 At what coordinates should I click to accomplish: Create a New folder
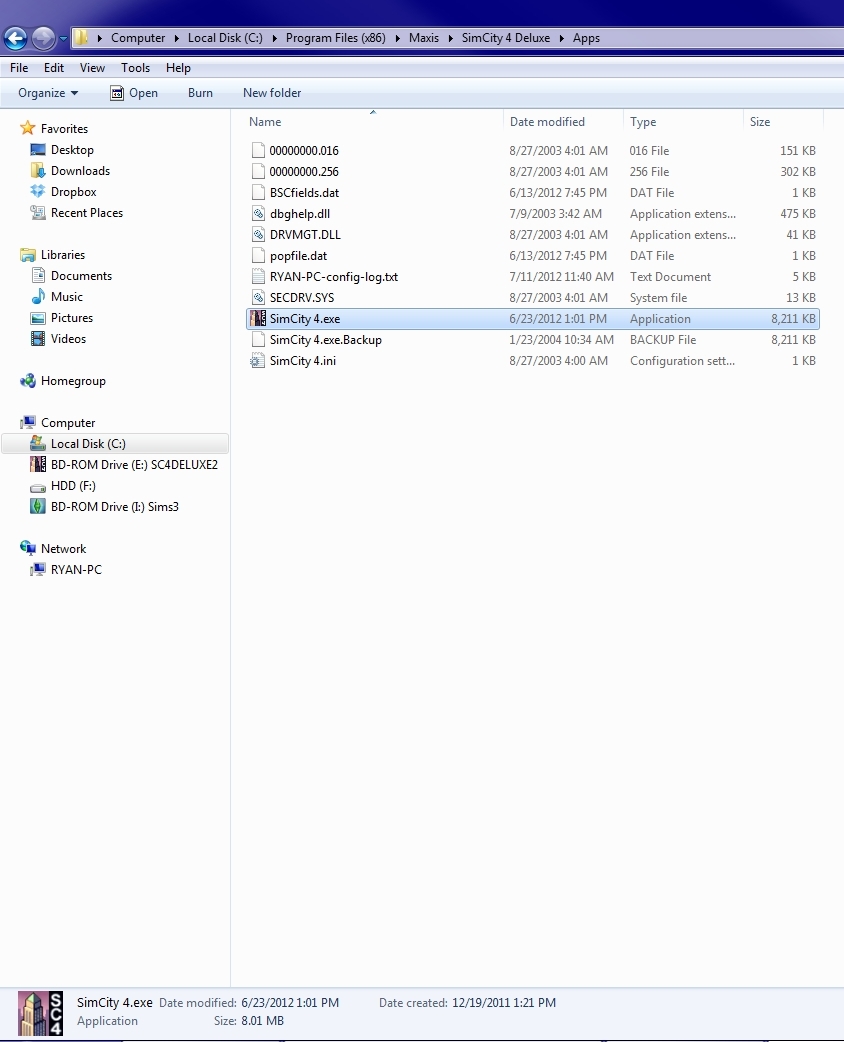[272, 93]
